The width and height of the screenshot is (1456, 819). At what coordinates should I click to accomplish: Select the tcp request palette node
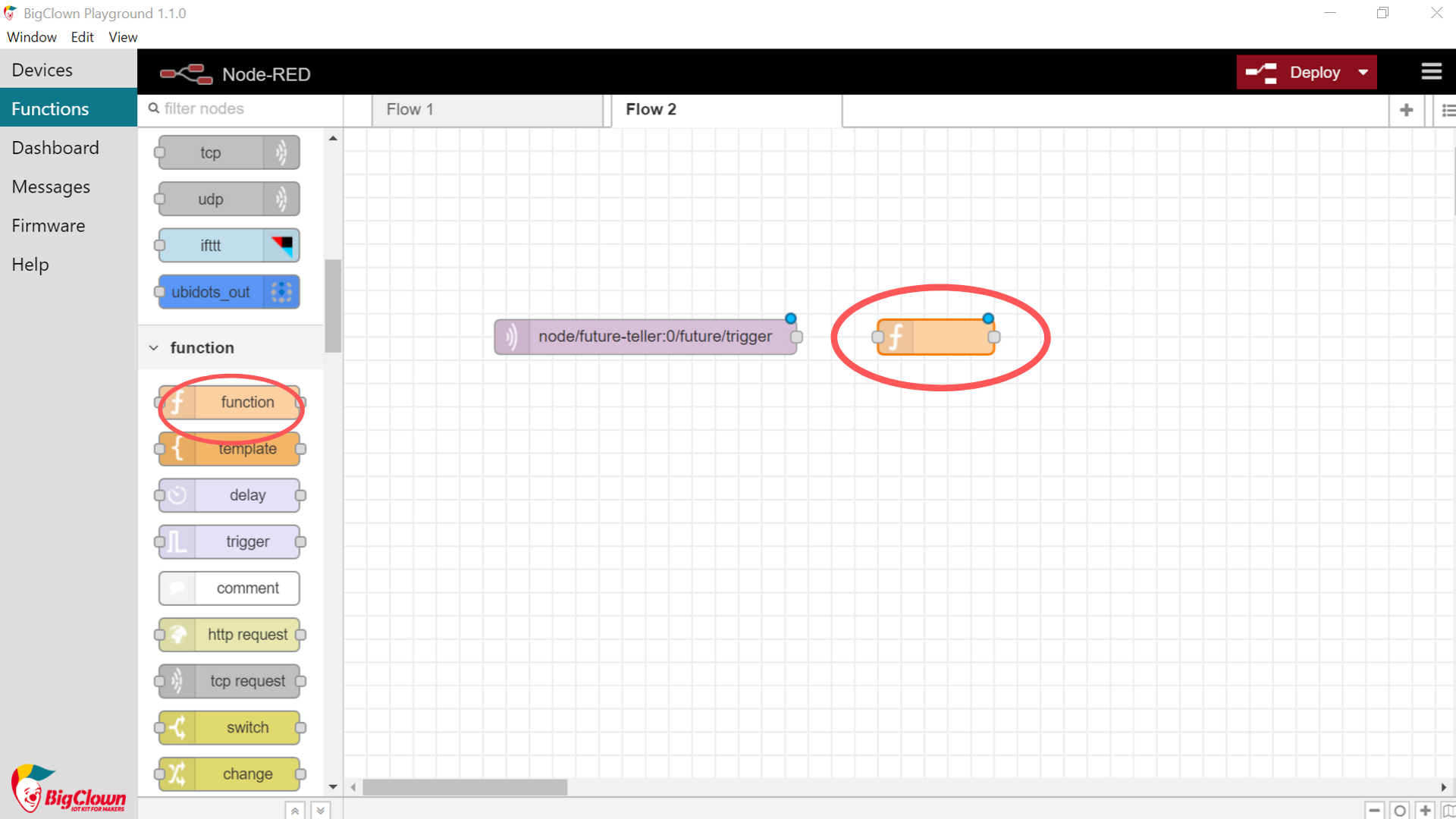pyautogui.click(x=229, y=681)
